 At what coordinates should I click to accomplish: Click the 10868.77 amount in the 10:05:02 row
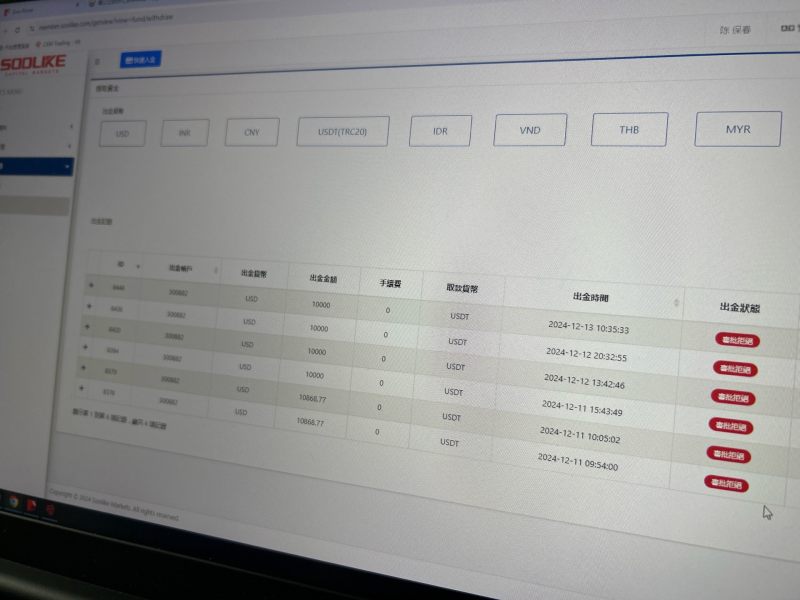pyautogui.click(x=312, y=398)
